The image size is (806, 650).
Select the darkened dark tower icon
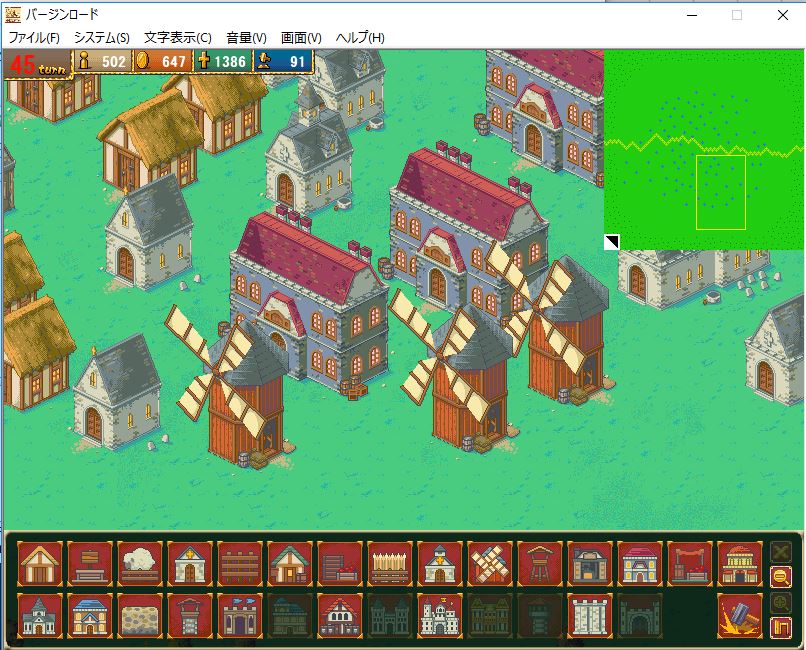click(540, 616)
